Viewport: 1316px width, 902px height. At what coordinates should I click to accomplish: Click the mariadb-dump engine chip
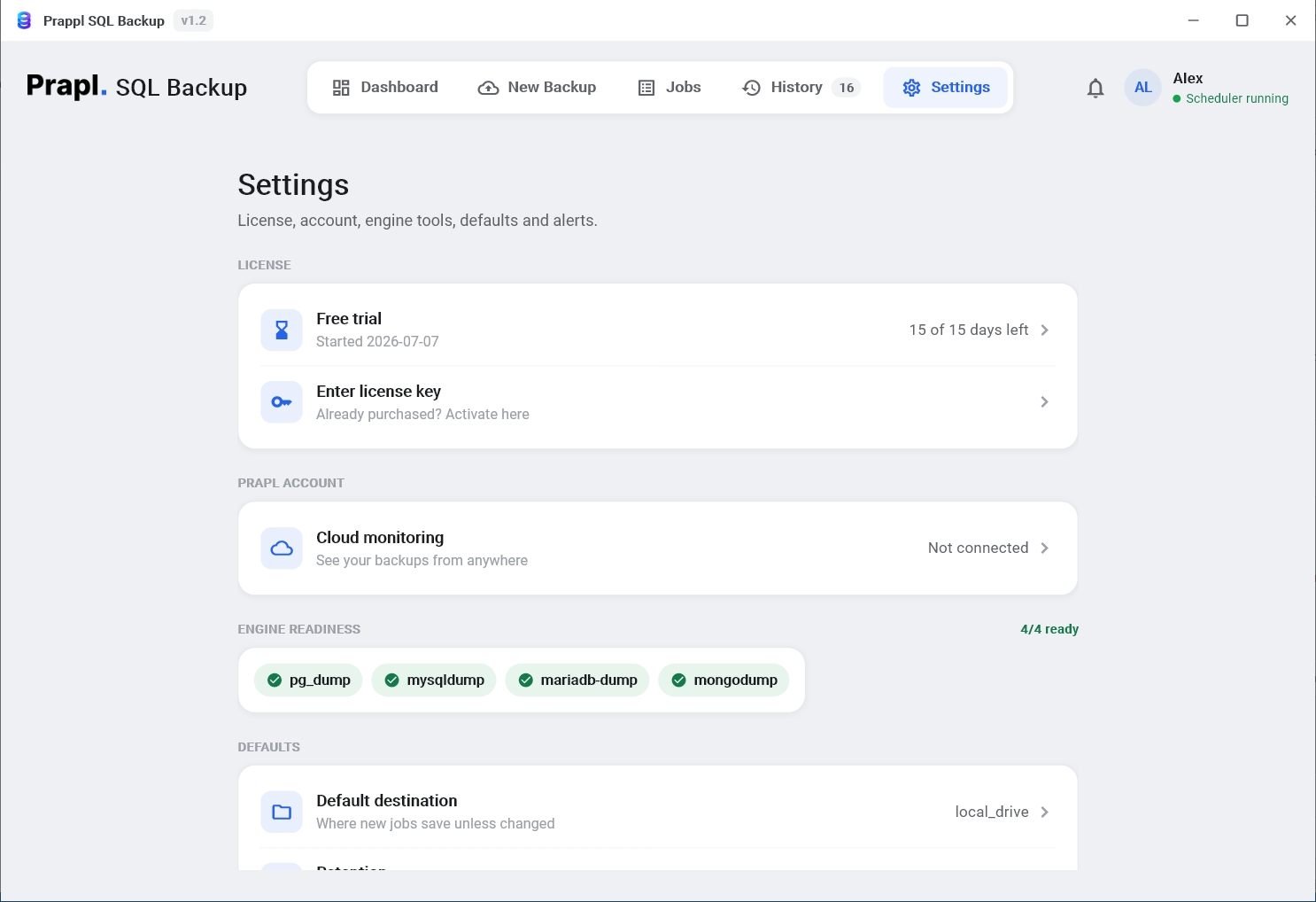(577, 680)
